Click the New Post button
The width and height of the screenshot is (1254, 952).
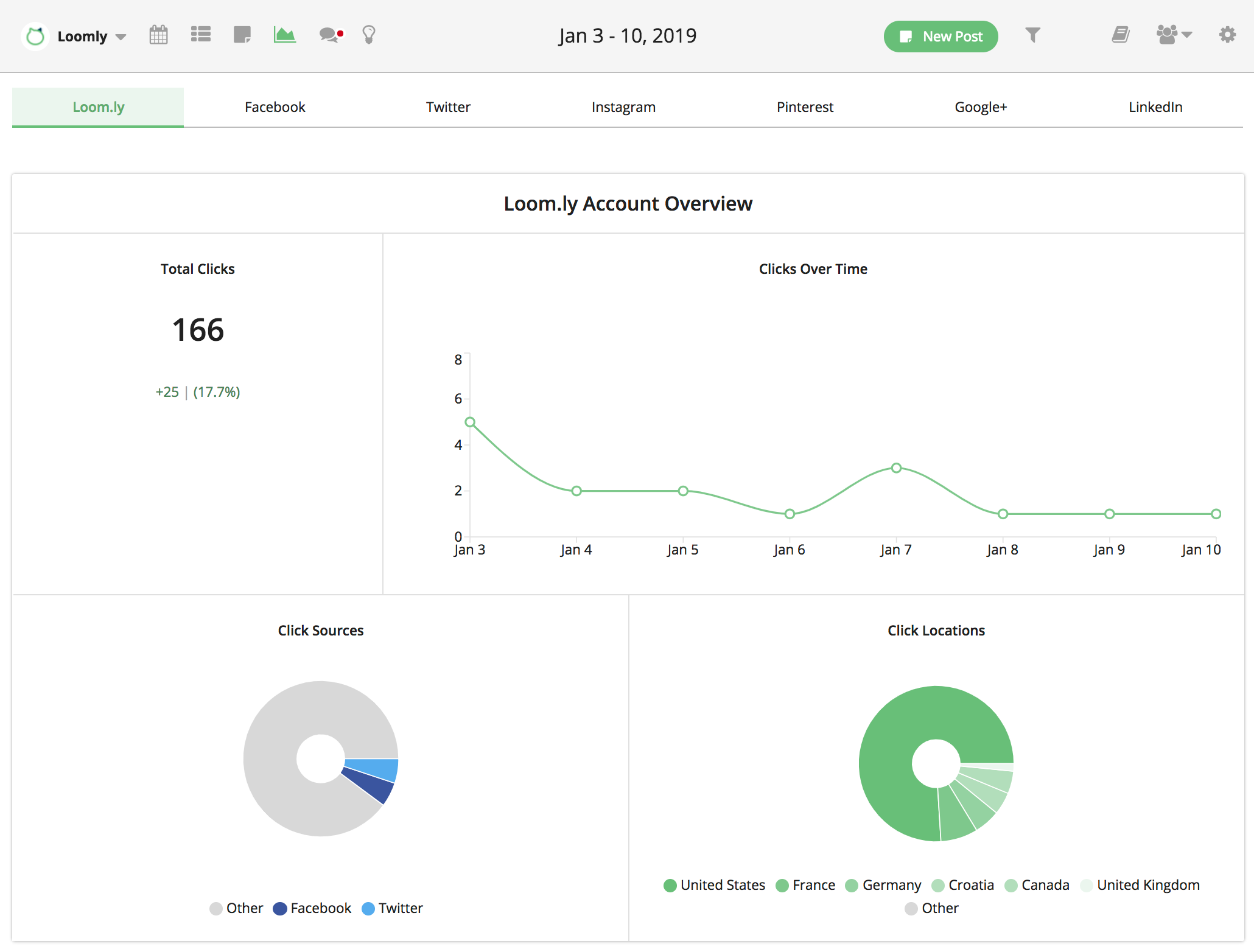941,37
